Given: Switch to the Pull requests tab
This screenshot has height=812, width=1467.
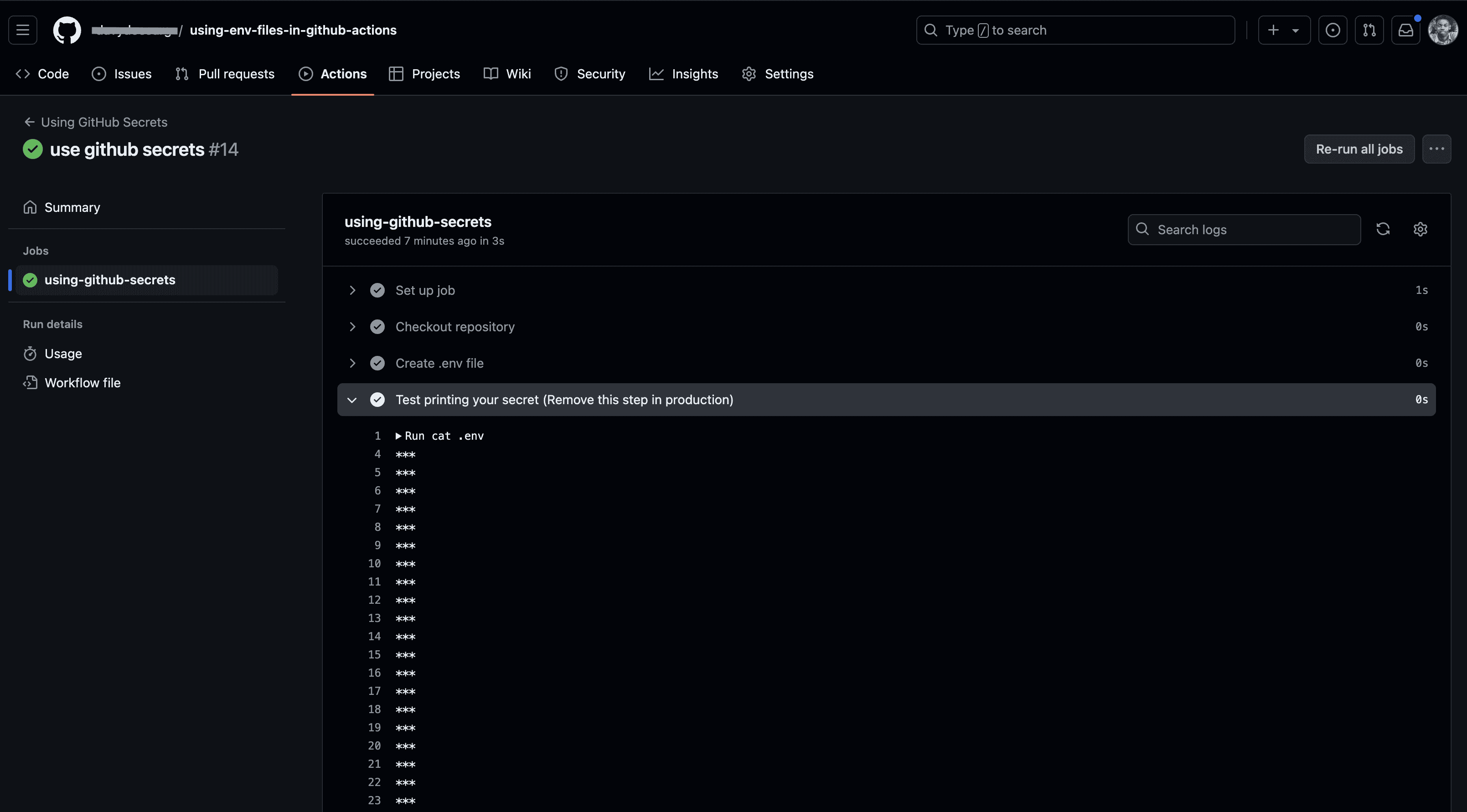Looking at the screenshot, I should click(x=225, y=74).
